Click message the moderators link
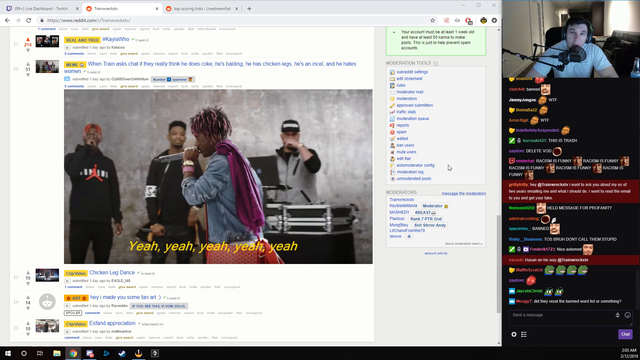640x360 pixels. [464, 193]
